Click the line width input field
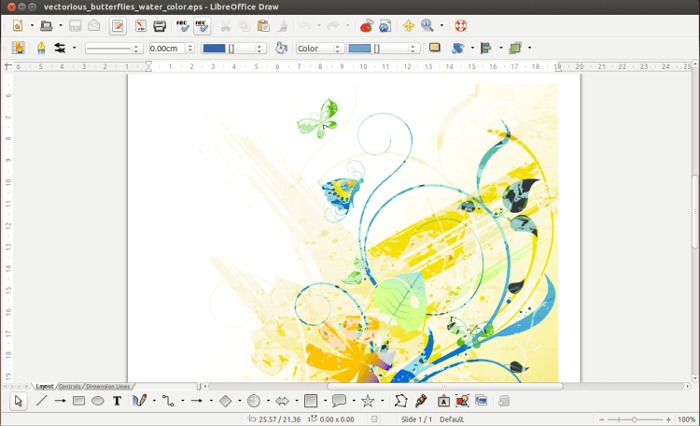 [x=164, y=48]
